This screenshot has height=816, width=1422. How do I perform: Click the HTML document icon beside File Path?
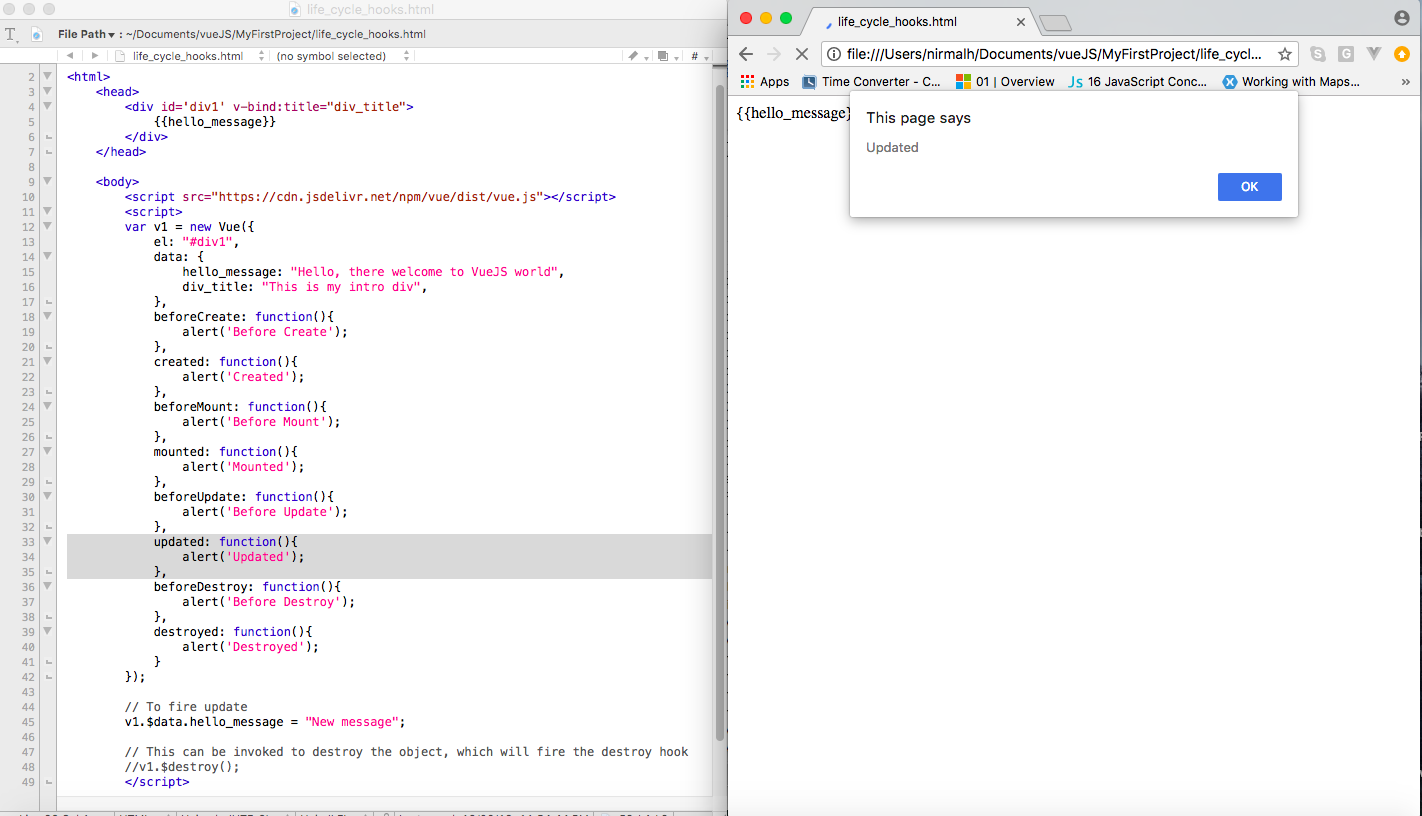tap(37, 34)
